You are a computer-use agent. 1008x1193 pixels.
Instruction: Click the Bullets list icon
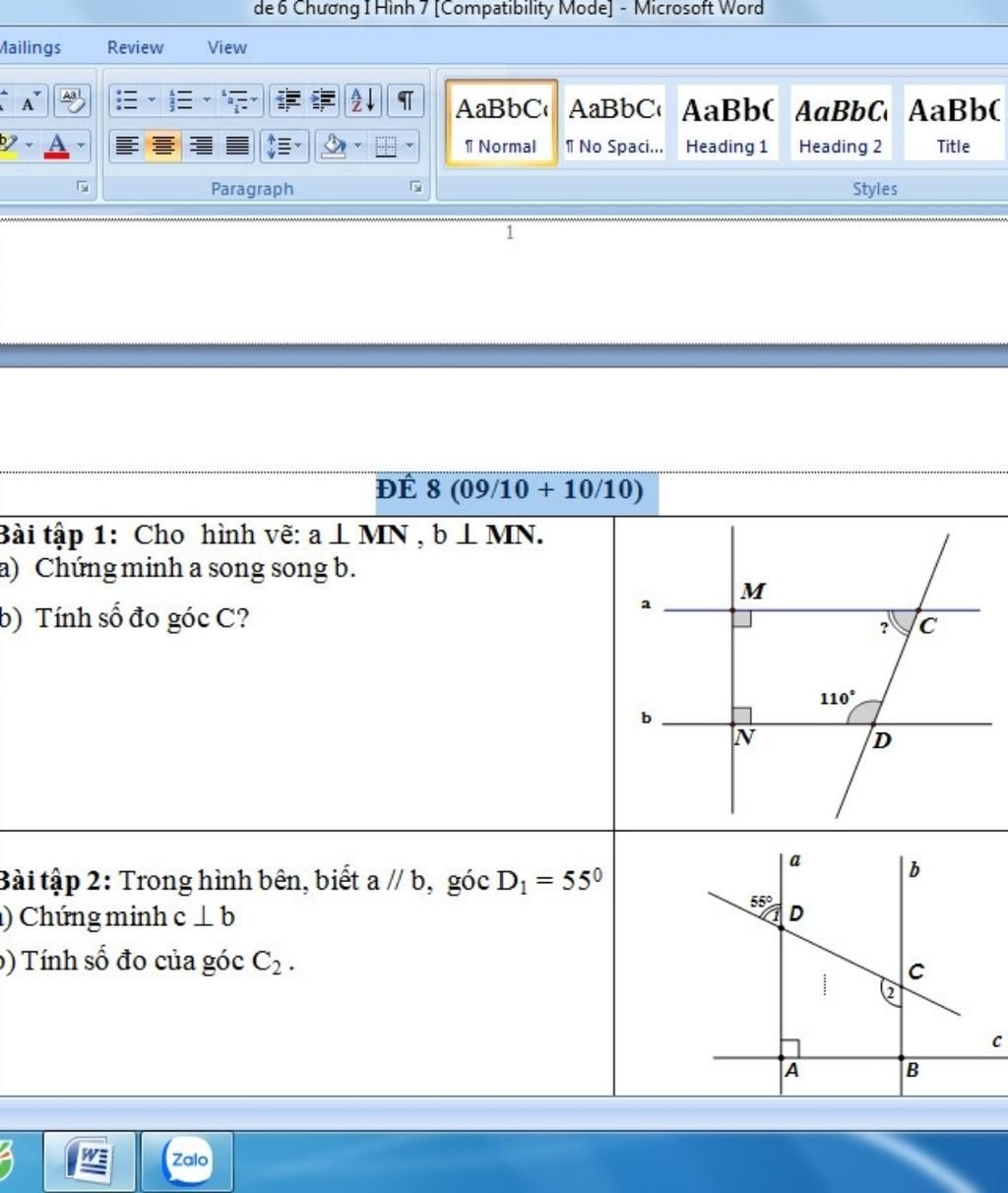(126, 99)
